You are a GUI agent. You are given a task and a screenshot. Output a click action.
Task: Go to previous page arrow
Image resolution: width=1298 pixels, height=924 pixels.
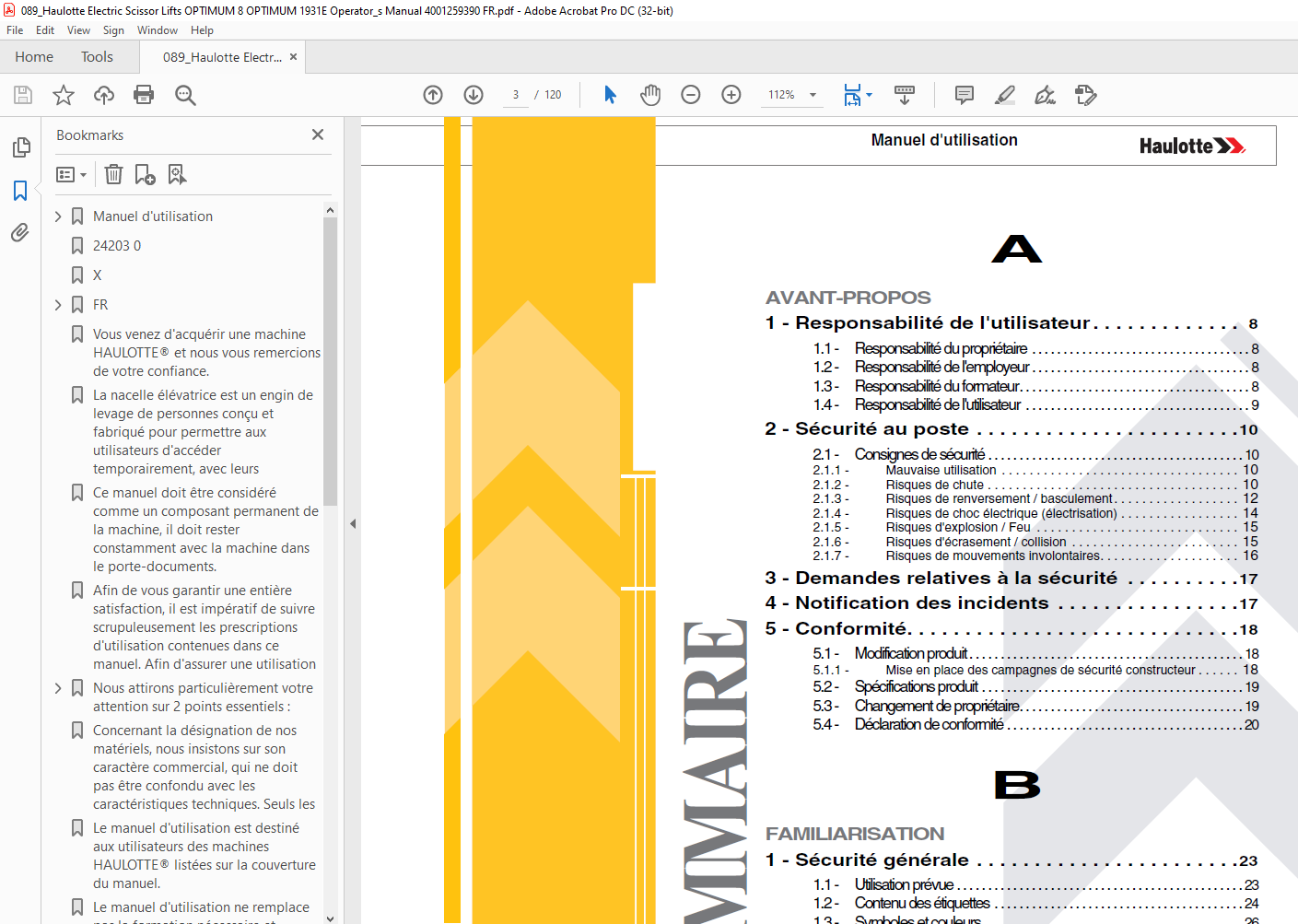pos(433,95)
